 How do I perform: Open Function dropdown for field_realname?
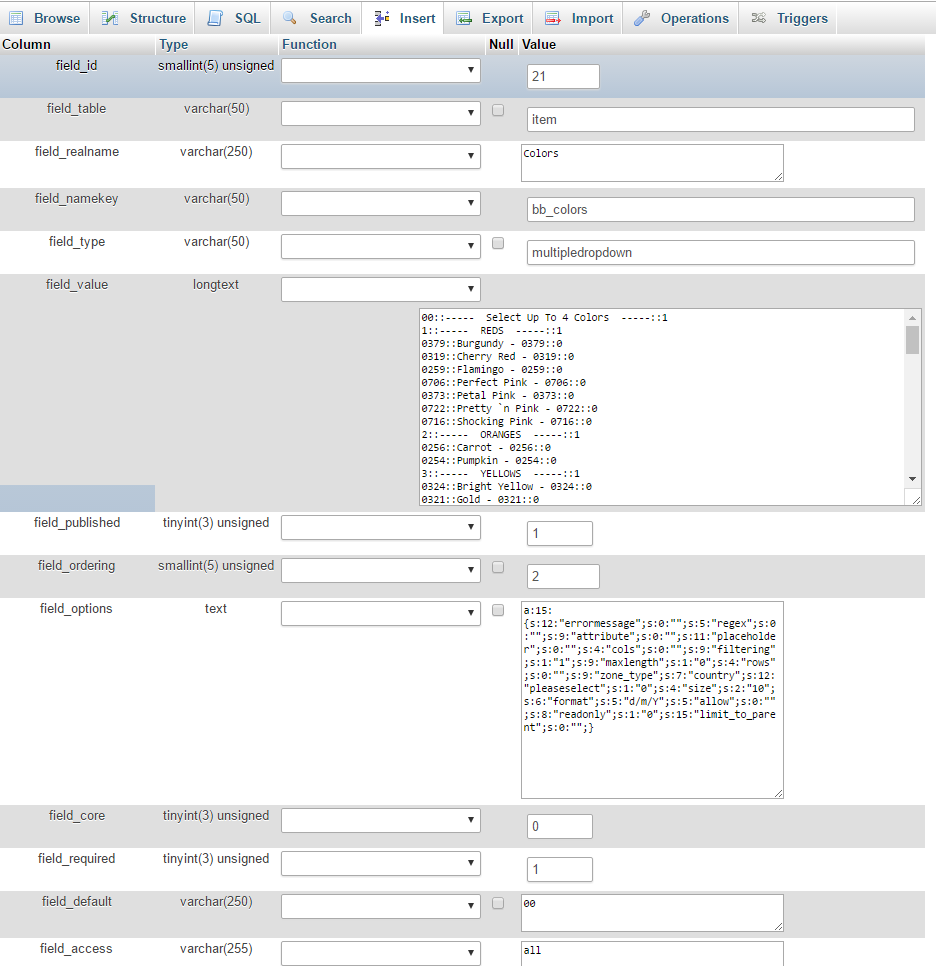coord(381,156)
